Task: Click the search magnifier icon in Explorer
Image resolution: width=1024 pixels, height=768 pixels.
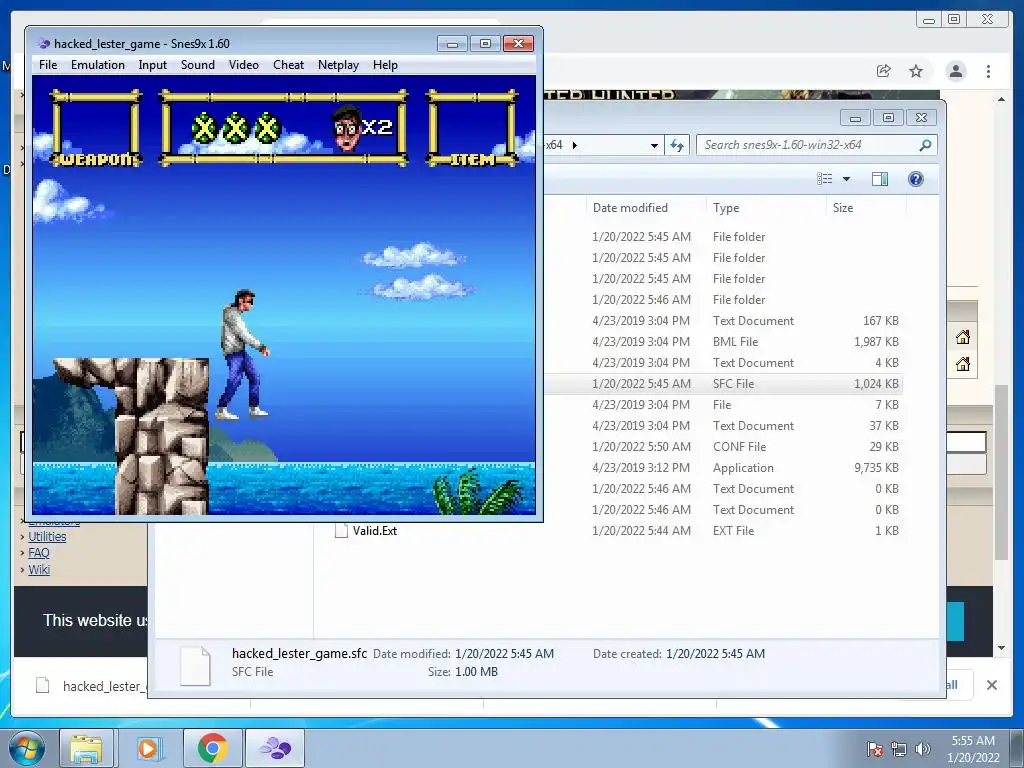Action: pos(925,145)
